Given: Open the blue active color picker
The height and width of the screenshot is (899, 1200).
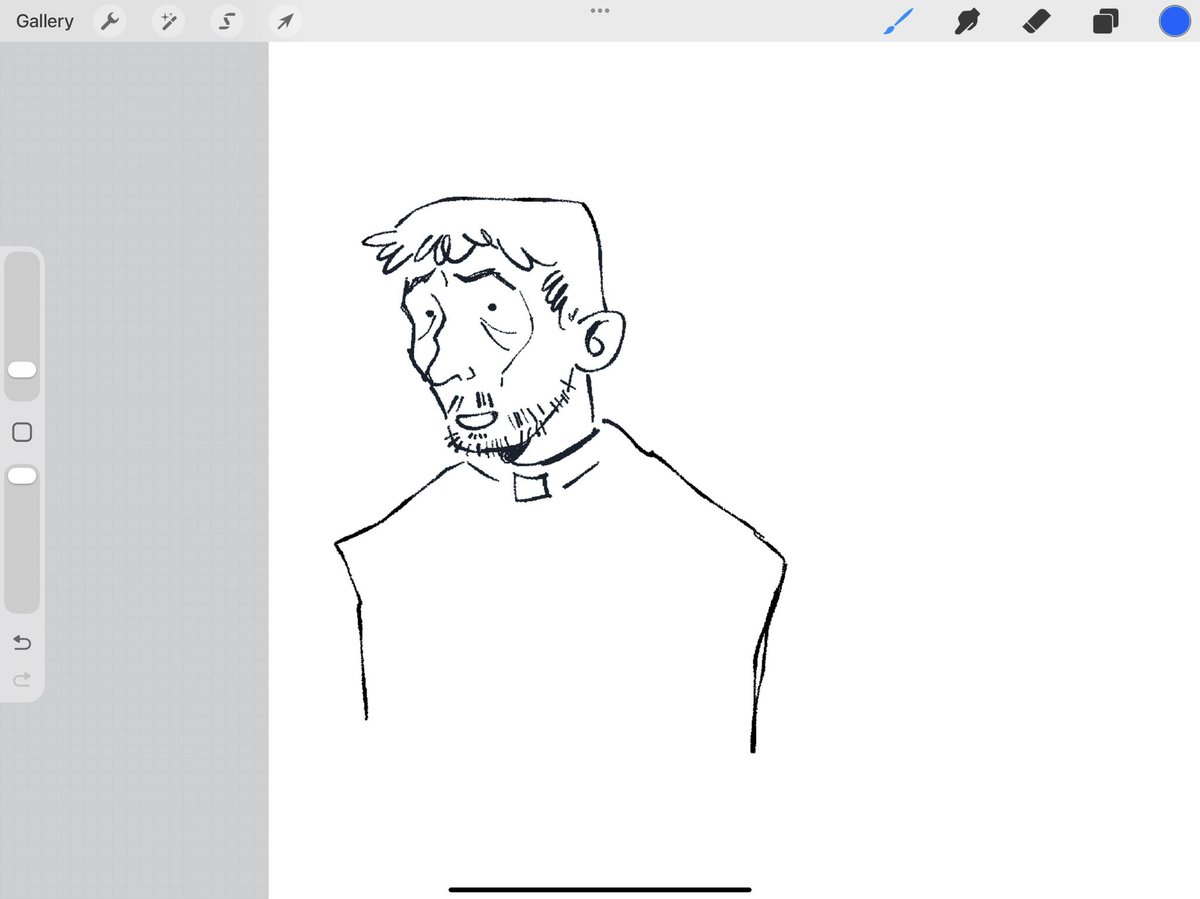Looking at the screenshot, I should (x=1175, y=21).
